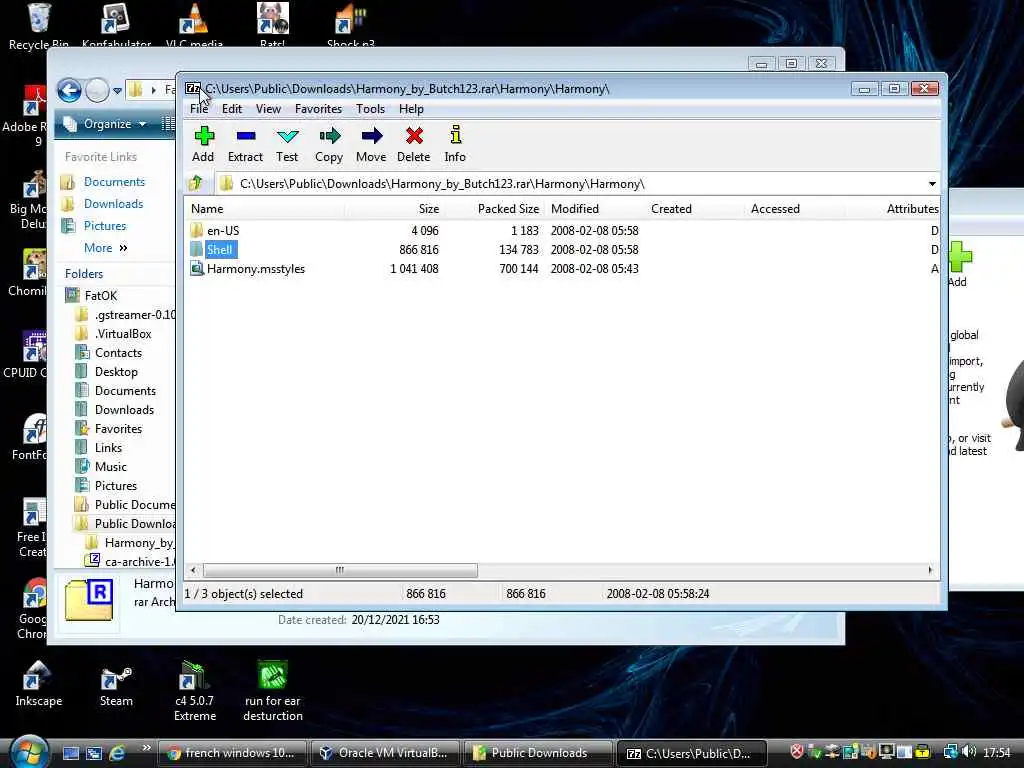Sort by the Modified column header

coord(575,209)
